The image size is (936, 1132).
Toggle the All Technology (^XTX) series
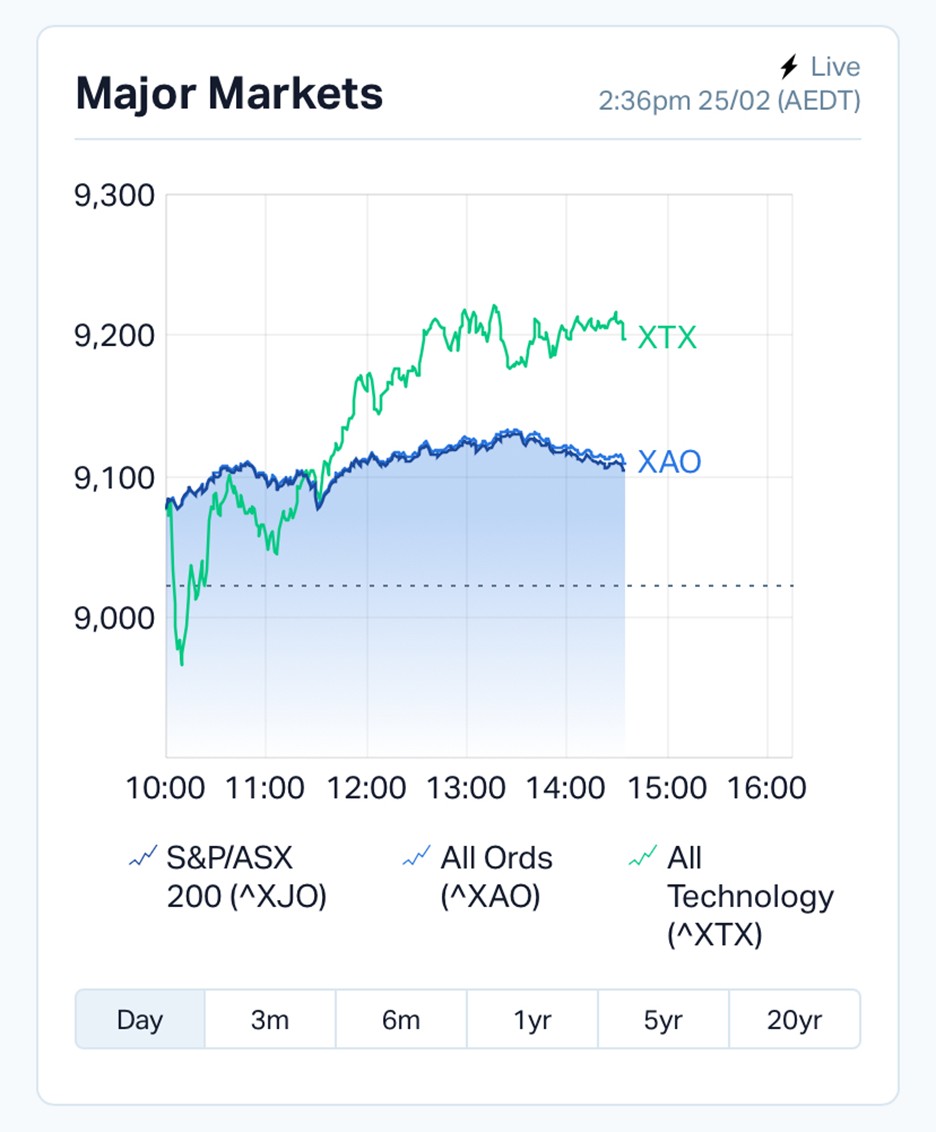click(750, 896)
